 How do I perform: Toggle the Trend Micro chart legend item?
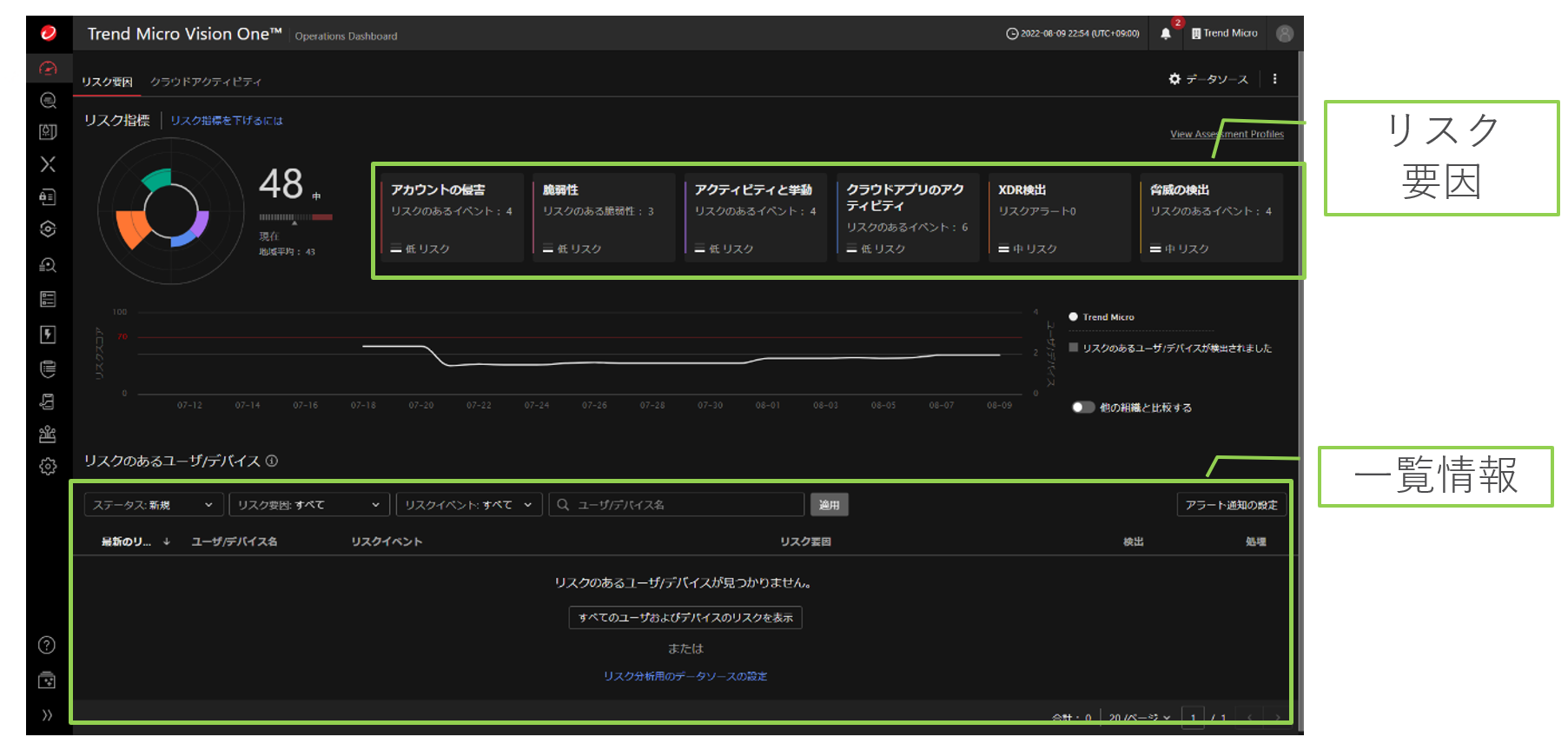click(1102, 317)
